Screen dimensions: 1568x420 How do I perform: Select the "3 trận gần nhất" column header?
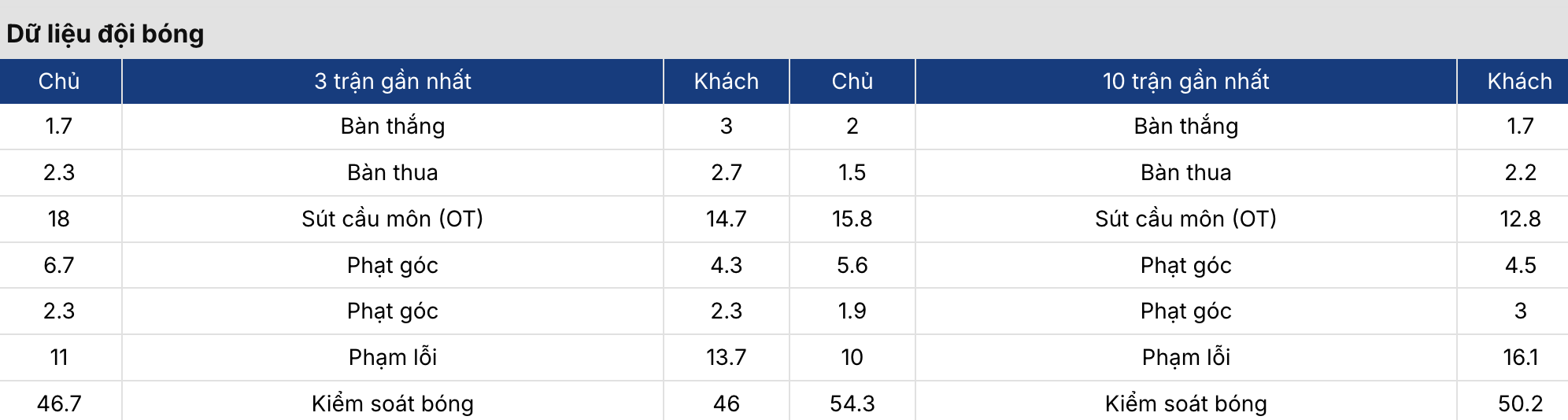393,81
